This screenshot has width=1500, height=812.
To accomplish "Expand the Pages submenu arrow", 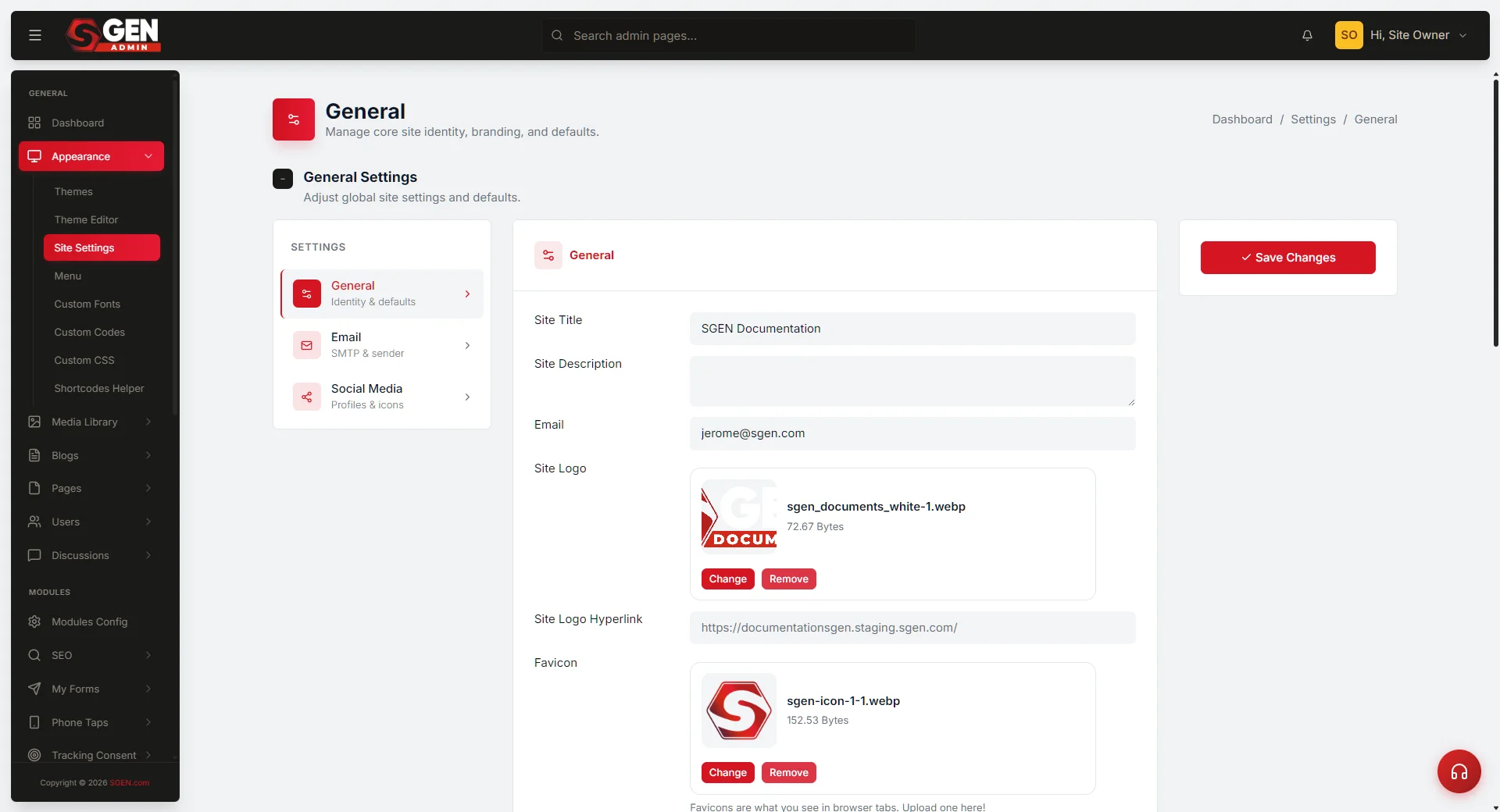I will 148,488.
